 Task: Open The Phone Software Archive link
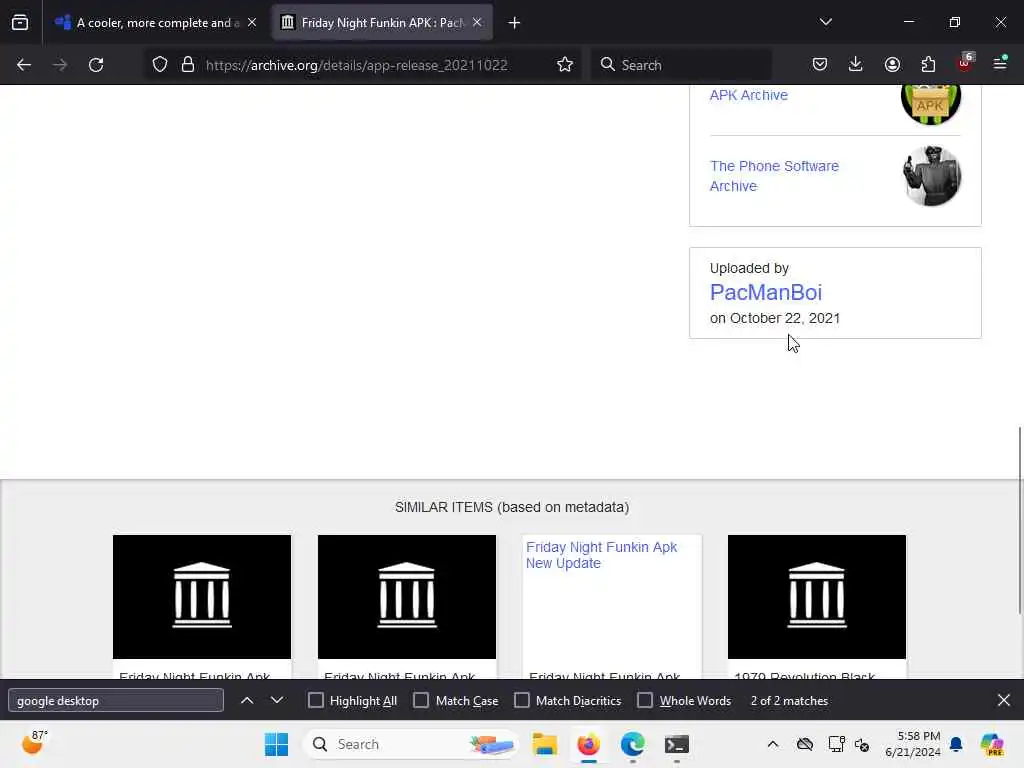tap(774, 176)
